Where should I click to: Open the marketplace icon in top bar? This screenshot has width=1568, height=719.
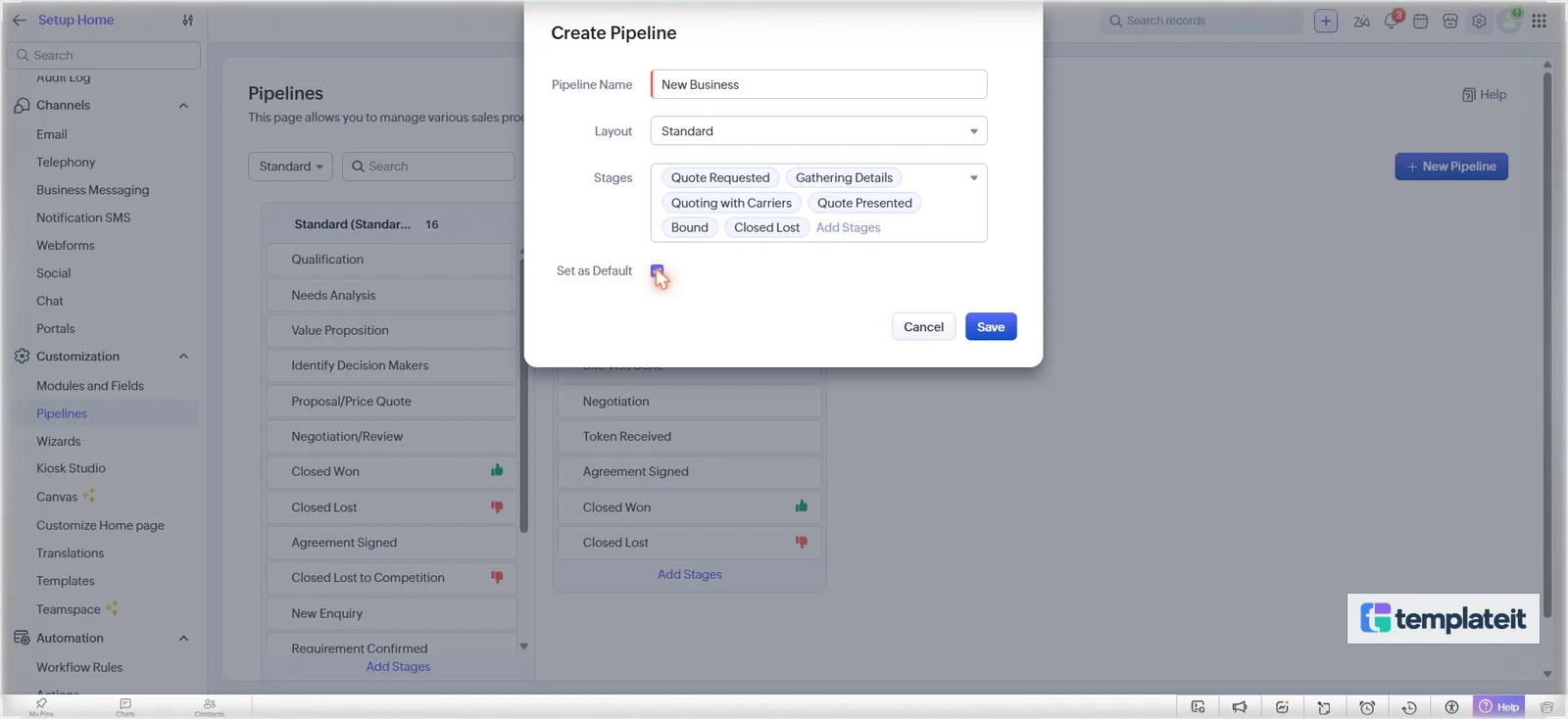1450,21
